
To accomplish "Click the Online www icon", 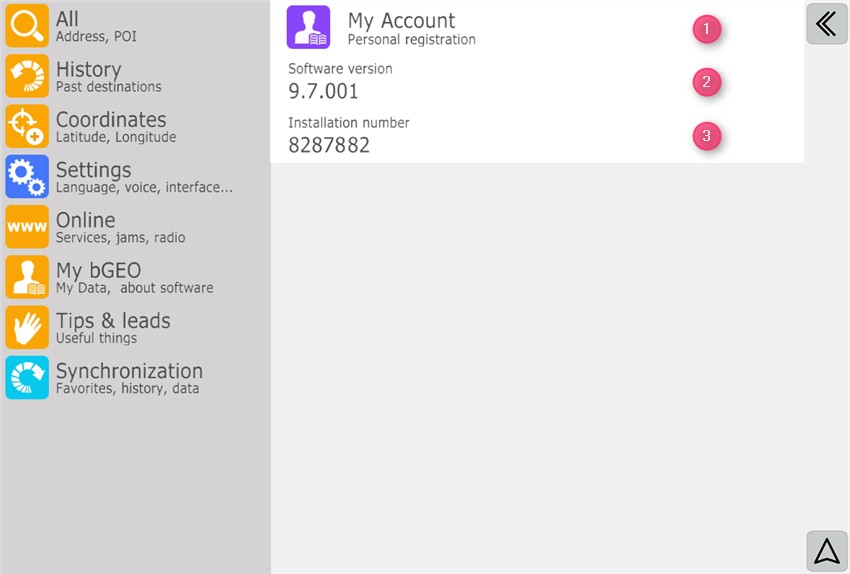I will 27,227.
